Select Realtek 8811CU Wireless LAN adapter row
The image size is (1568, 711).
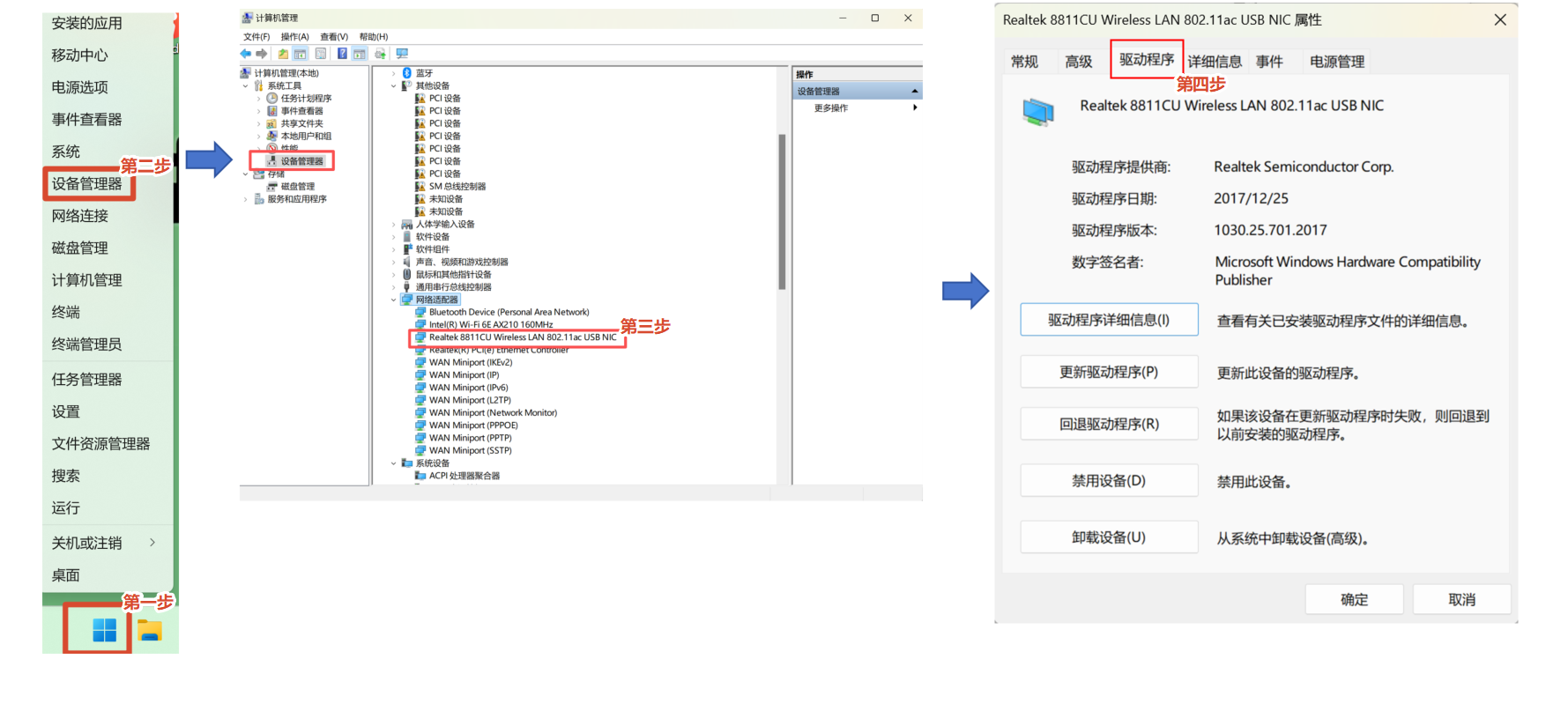click(x=516, y=337)
